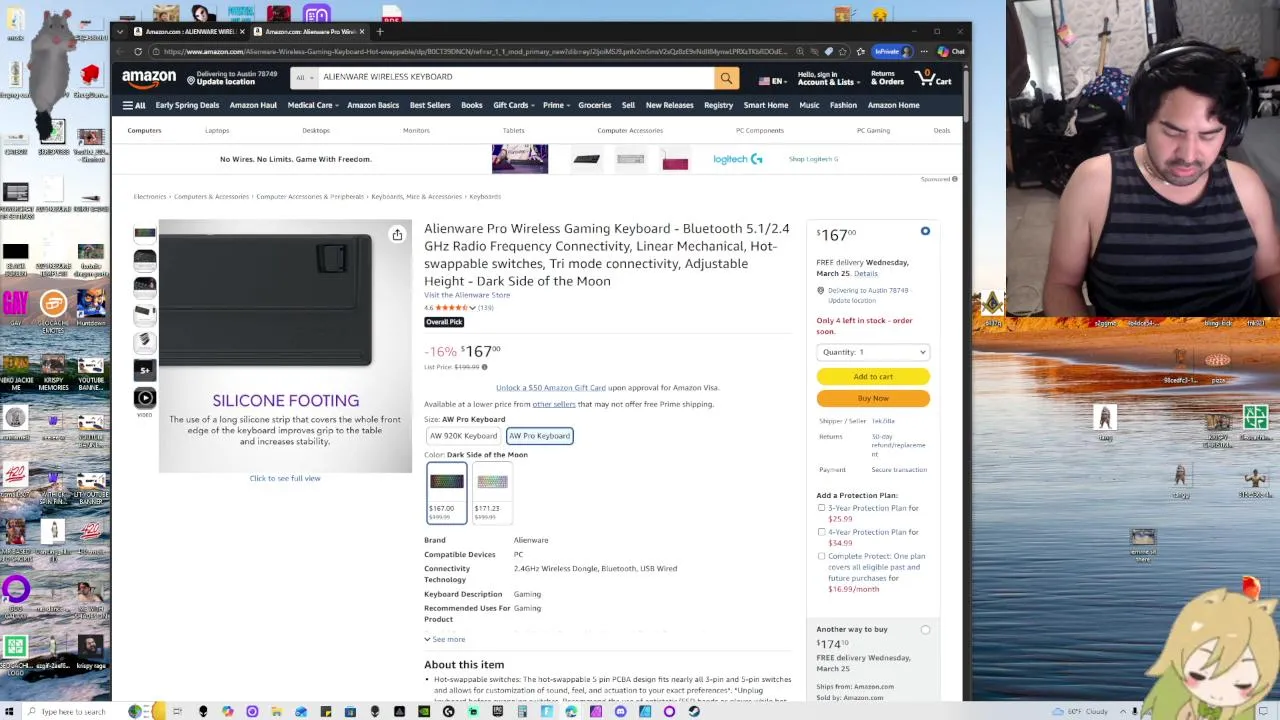Select the Another way to buy radio
This screenshot has width=1280, height=720.
pos(925,630)
